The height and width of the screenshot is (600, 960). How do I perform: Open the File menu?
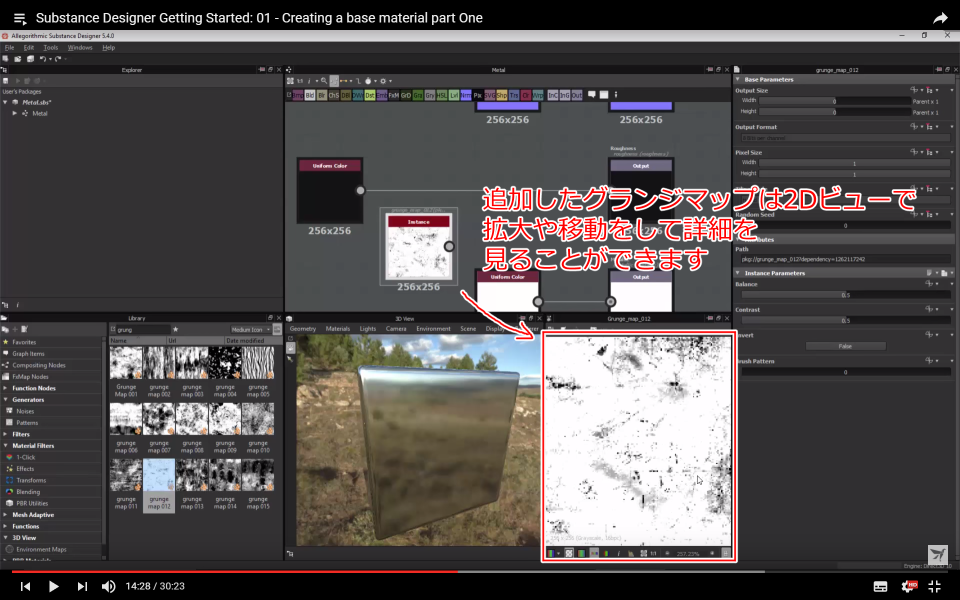[9, 47]
